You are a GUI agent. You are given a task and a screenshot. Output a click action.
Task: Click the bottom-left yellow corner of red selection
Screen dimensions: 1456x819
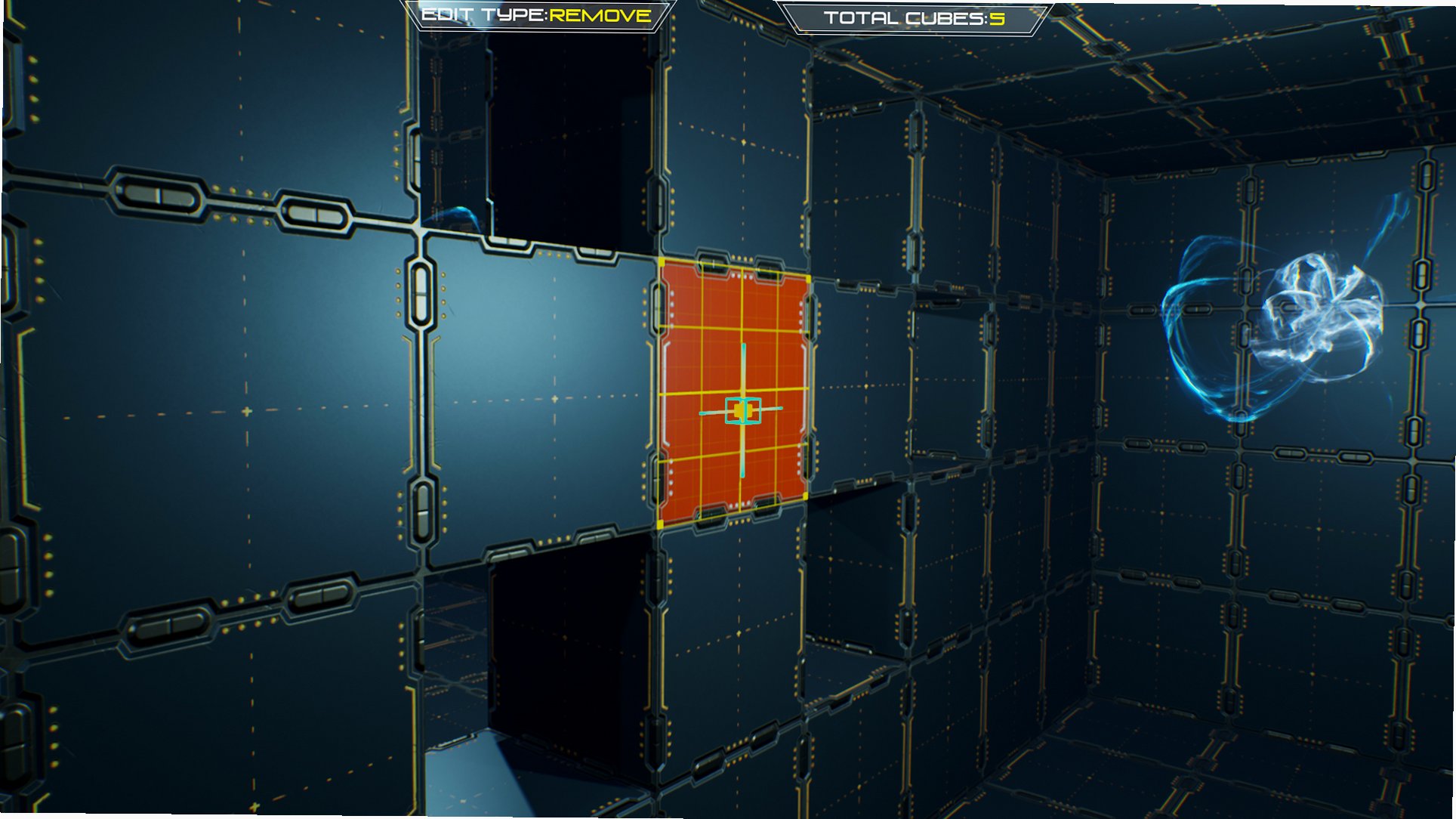661,524
